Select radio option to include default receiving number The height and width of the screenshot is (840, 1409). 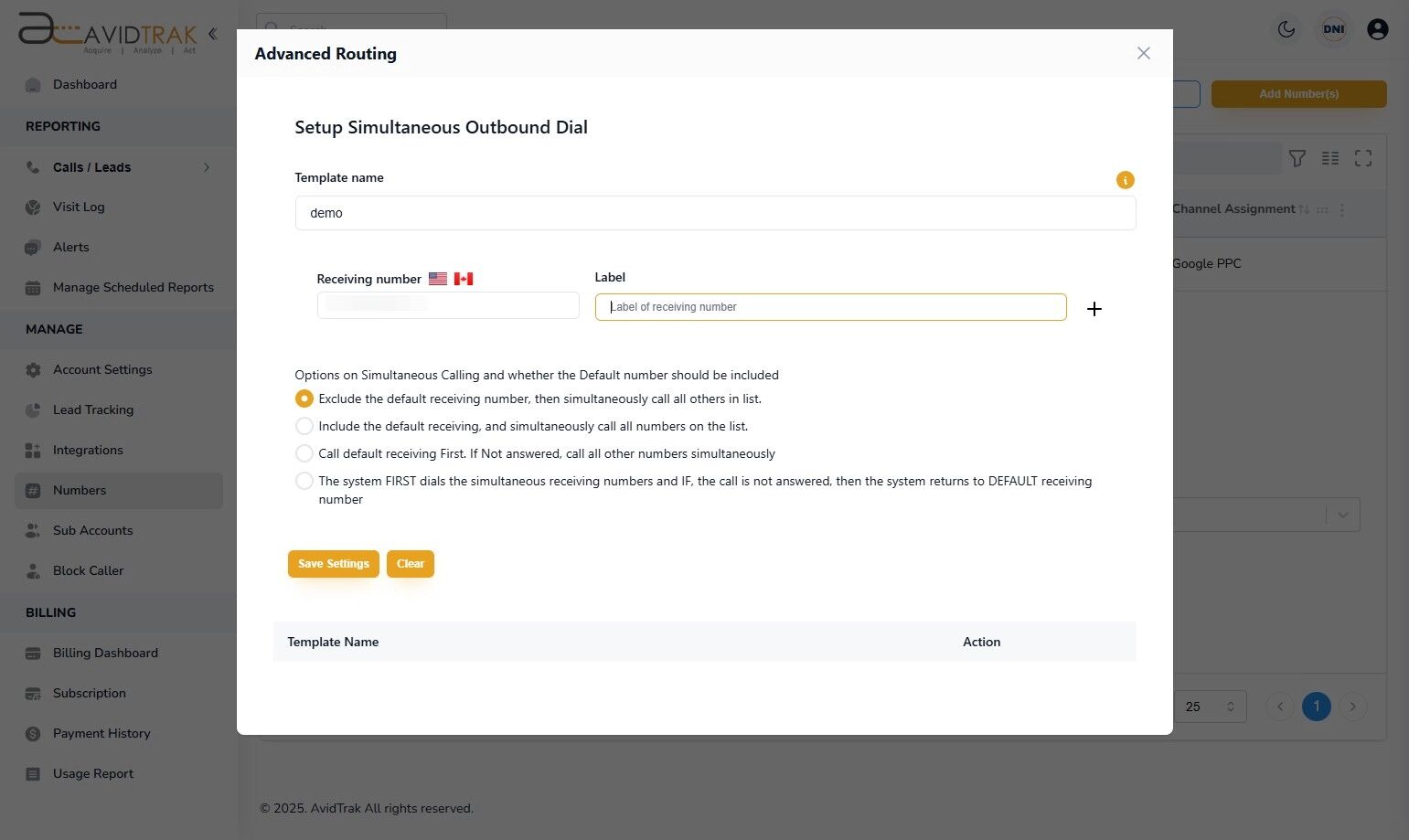click(304, 426)
